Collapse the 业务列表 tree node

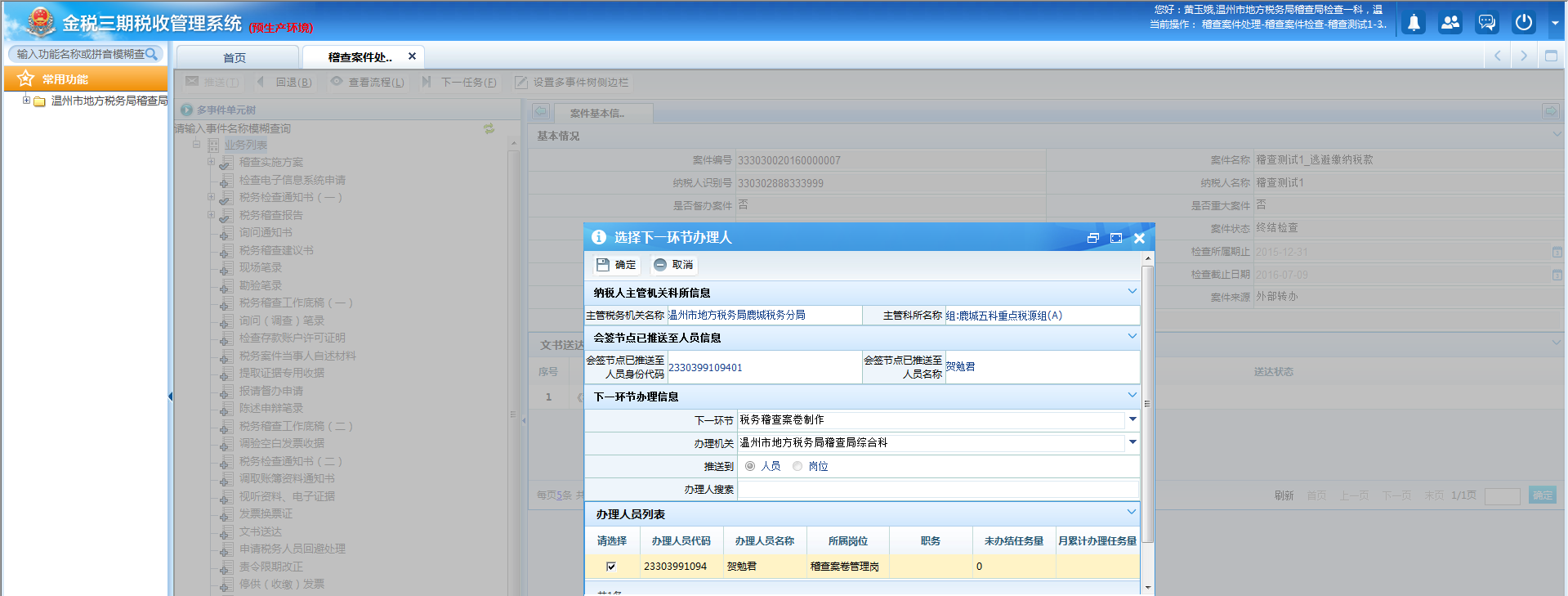[x=196, y=145]
